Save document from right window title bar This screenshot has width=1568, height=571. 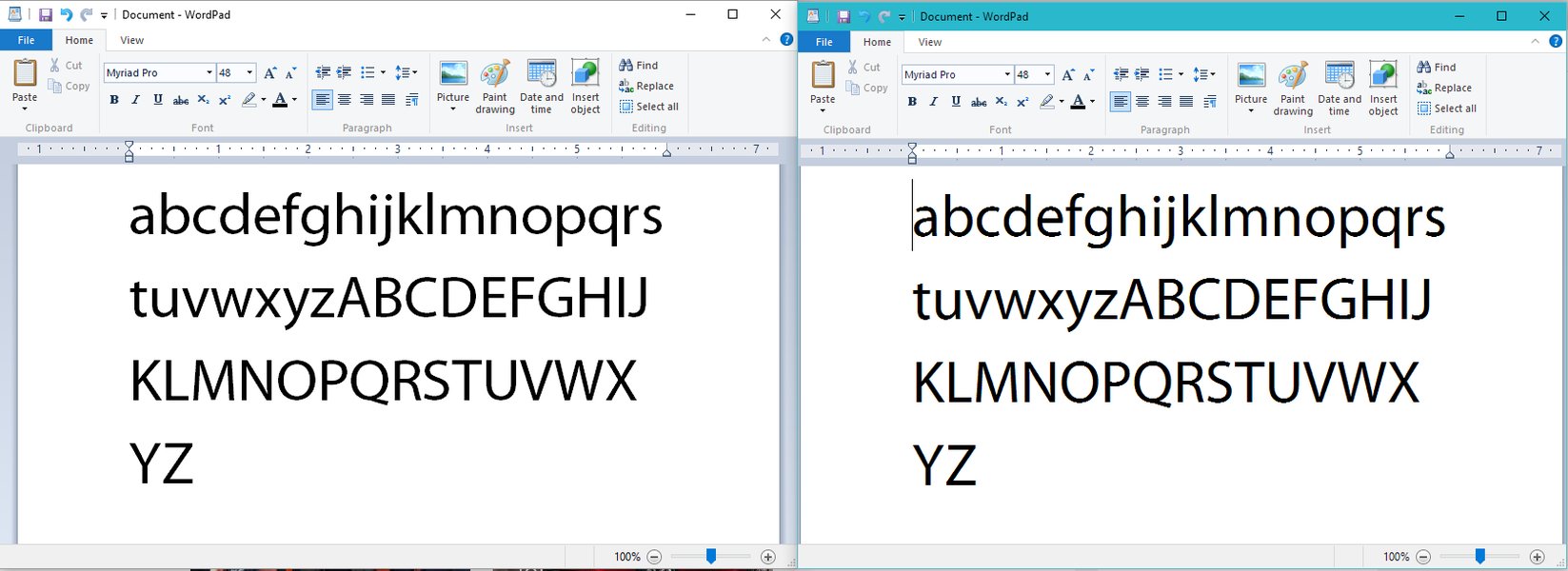[x=843, y=17]
